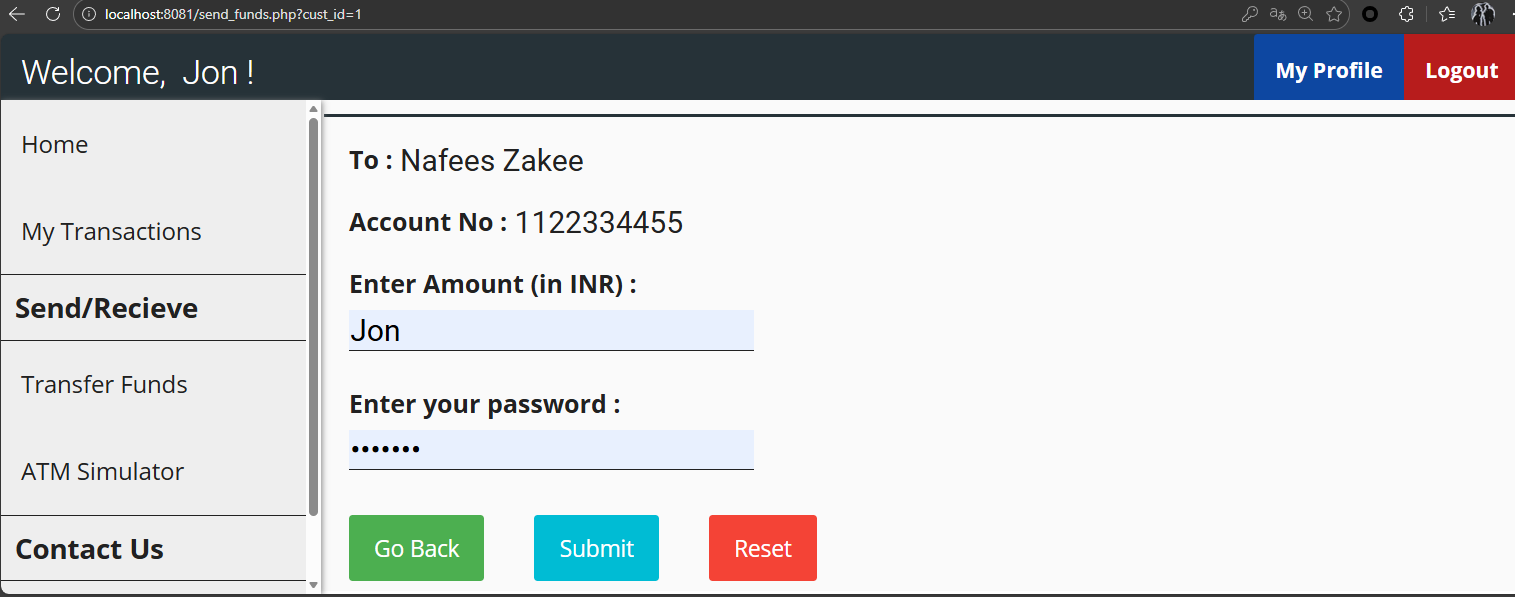Screen dimensions: 1515x597
Task: Click the browser back arrow
Action: click(x=17, y=14)
